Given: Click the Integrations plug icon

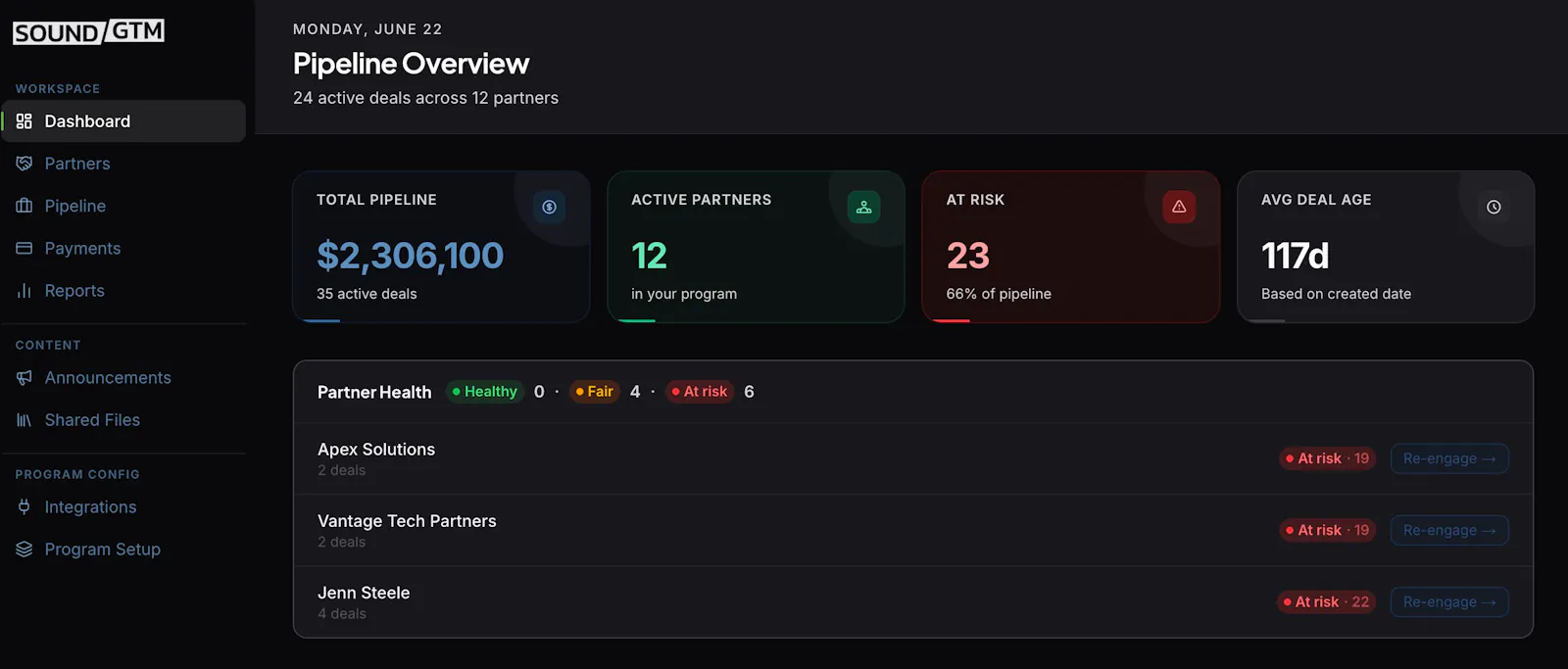Looking at the screenshot, I should tap(24, 506).
